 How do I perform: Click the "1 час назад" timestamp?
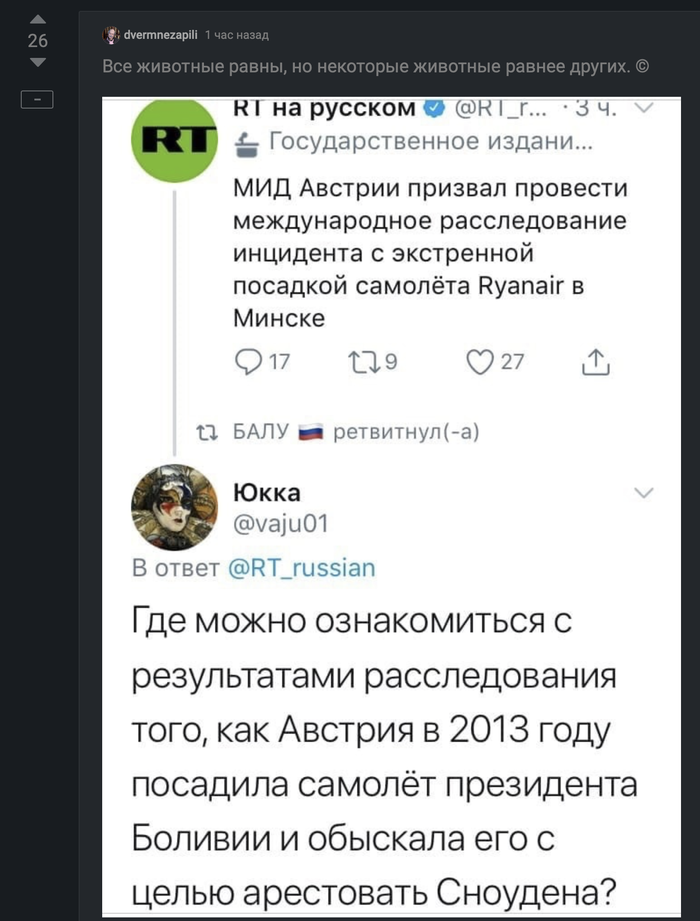[x=237, y=36]
